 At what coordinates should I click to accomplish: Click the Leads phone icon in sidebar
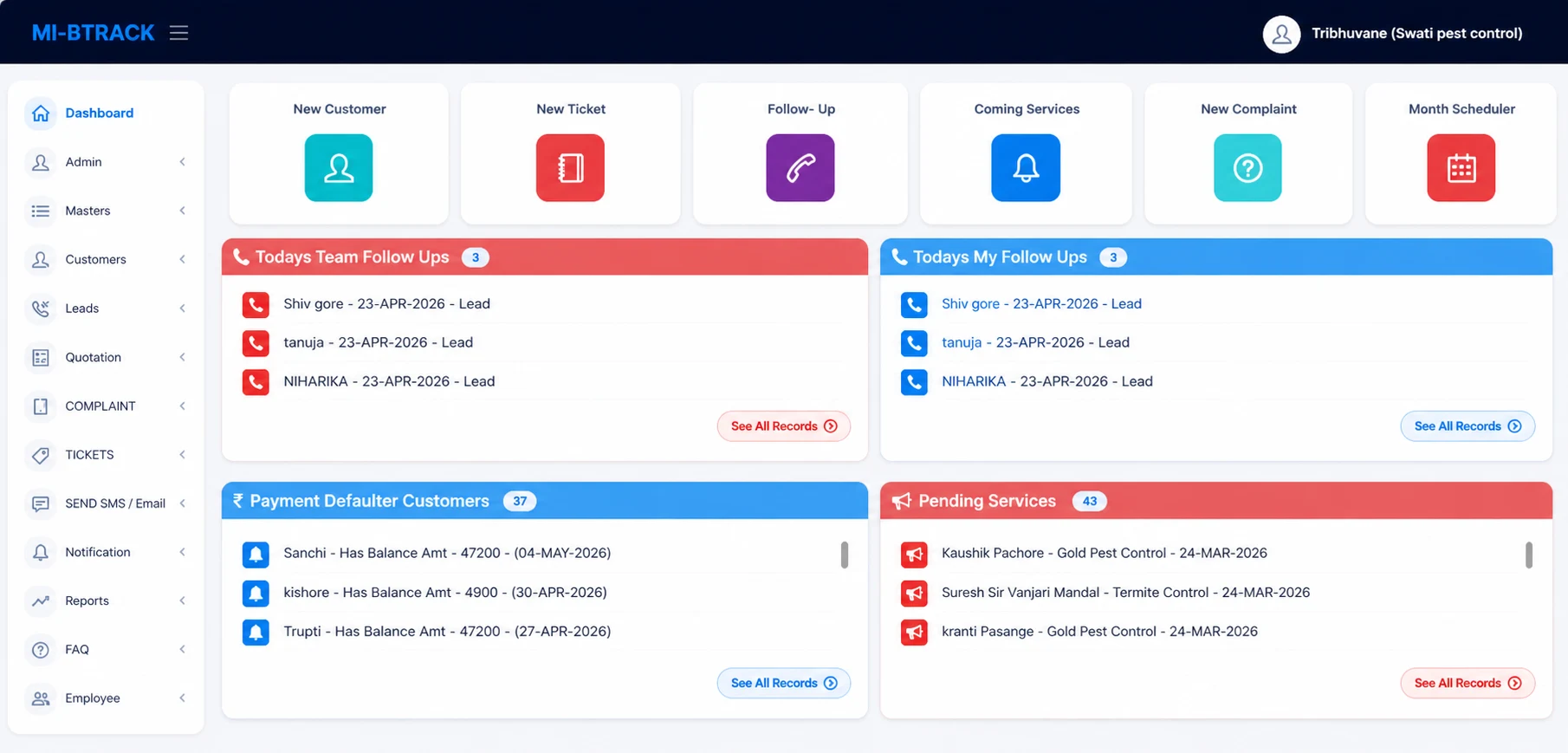pyautogui.click(x=41, y=308)
